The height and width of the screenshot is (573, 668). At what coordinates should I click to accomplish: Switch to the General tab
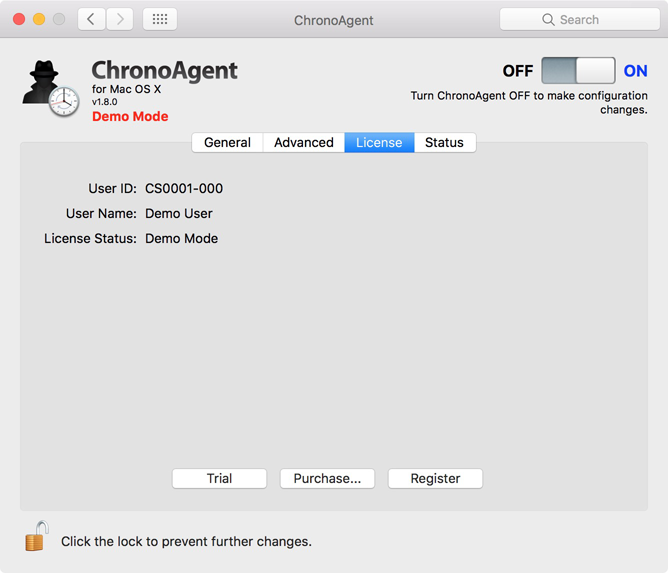click(227, 142)
